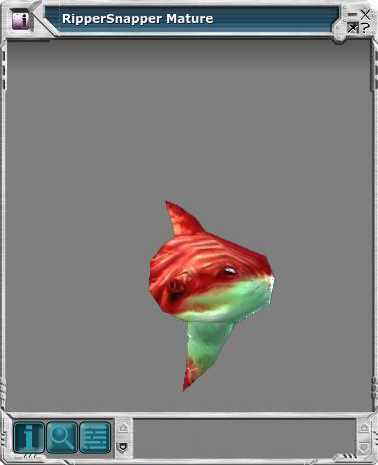Open the magnifying glass examine tab
Image resolution: width=378 pixels, height=465 pixels.
[x=62, y=437]
